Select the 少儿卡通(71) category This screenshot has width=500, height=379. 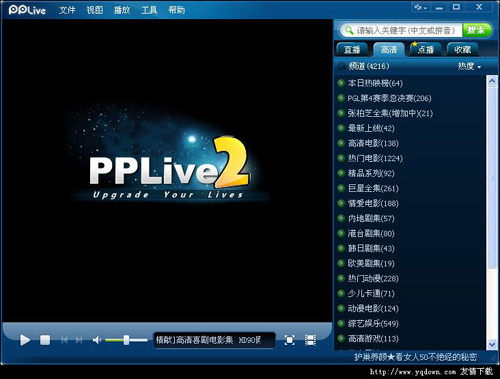tap(371, 293)
